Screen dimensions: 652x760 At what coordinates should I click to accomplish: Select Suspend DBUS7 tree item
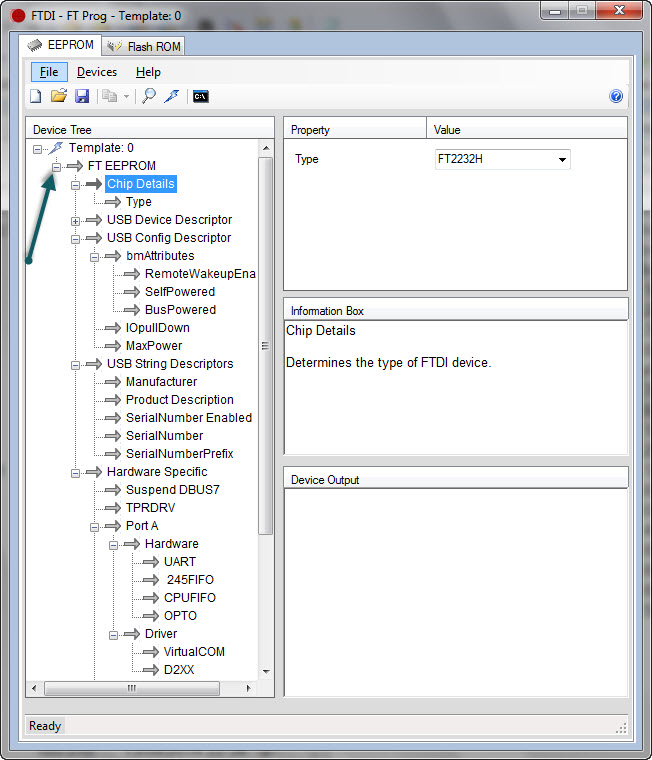tap(173, 490)
